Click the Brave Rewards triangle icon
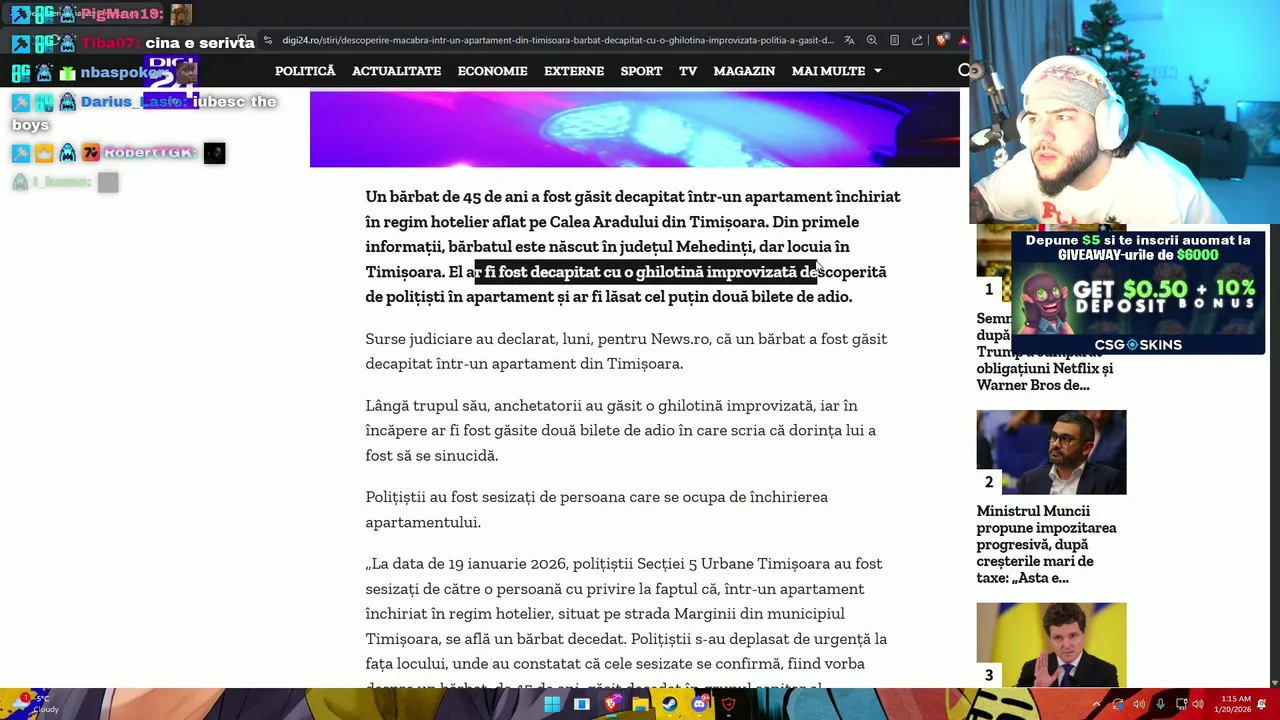This screenshot has width=1280, height=720. click(962, 41)
